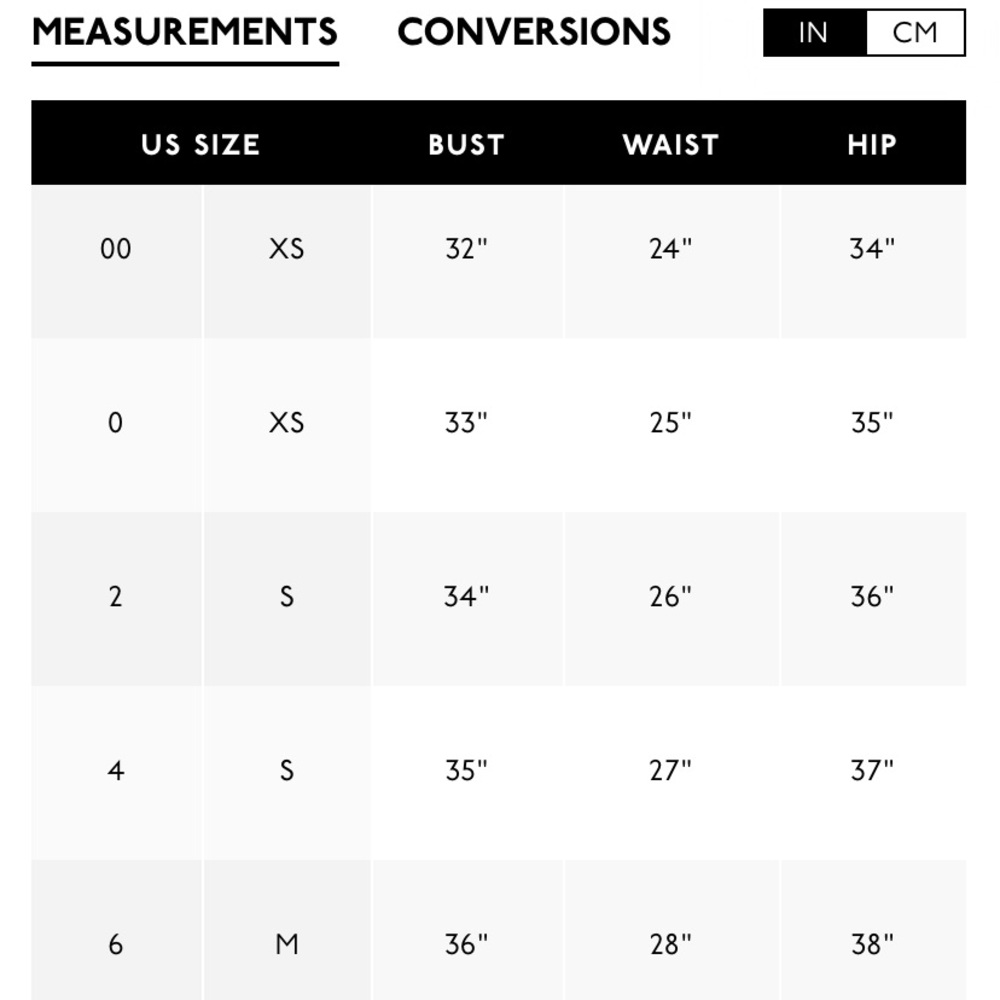1000x1000 pixels.
Task: Toggle units to CM
Action: (x=915, y=33)
